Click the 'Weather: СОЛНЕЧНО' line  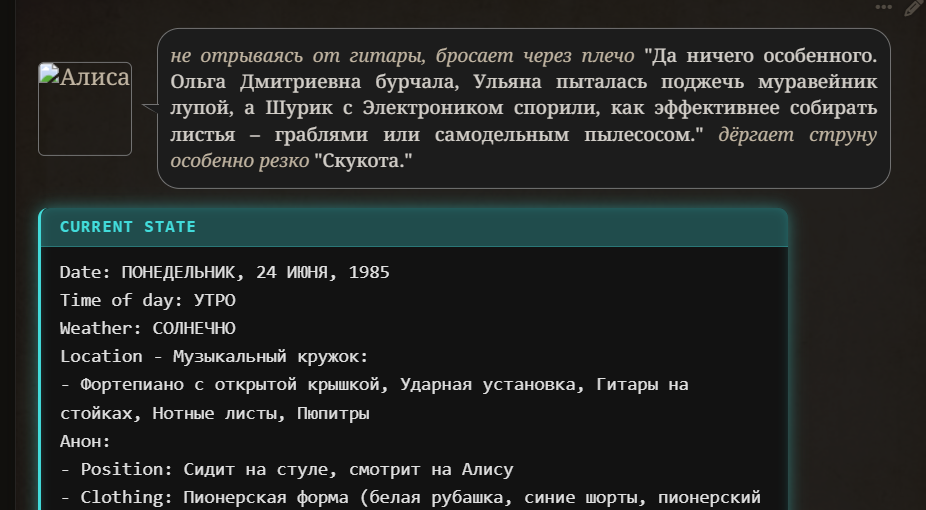point(148,328)
